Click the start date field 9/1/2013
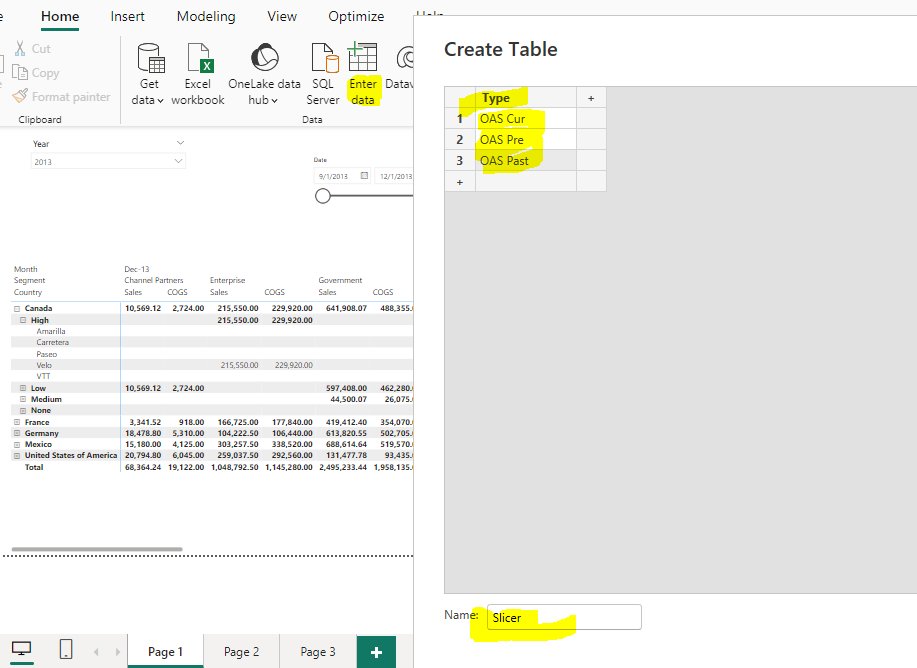 pyautogui.click(x=343, y=176)
